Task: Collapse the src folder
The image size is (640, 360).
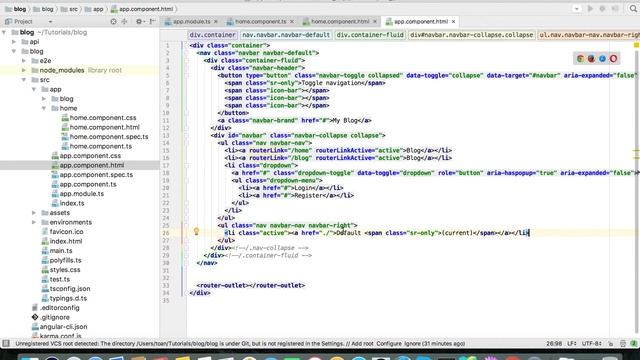Action: pos(24,80)
